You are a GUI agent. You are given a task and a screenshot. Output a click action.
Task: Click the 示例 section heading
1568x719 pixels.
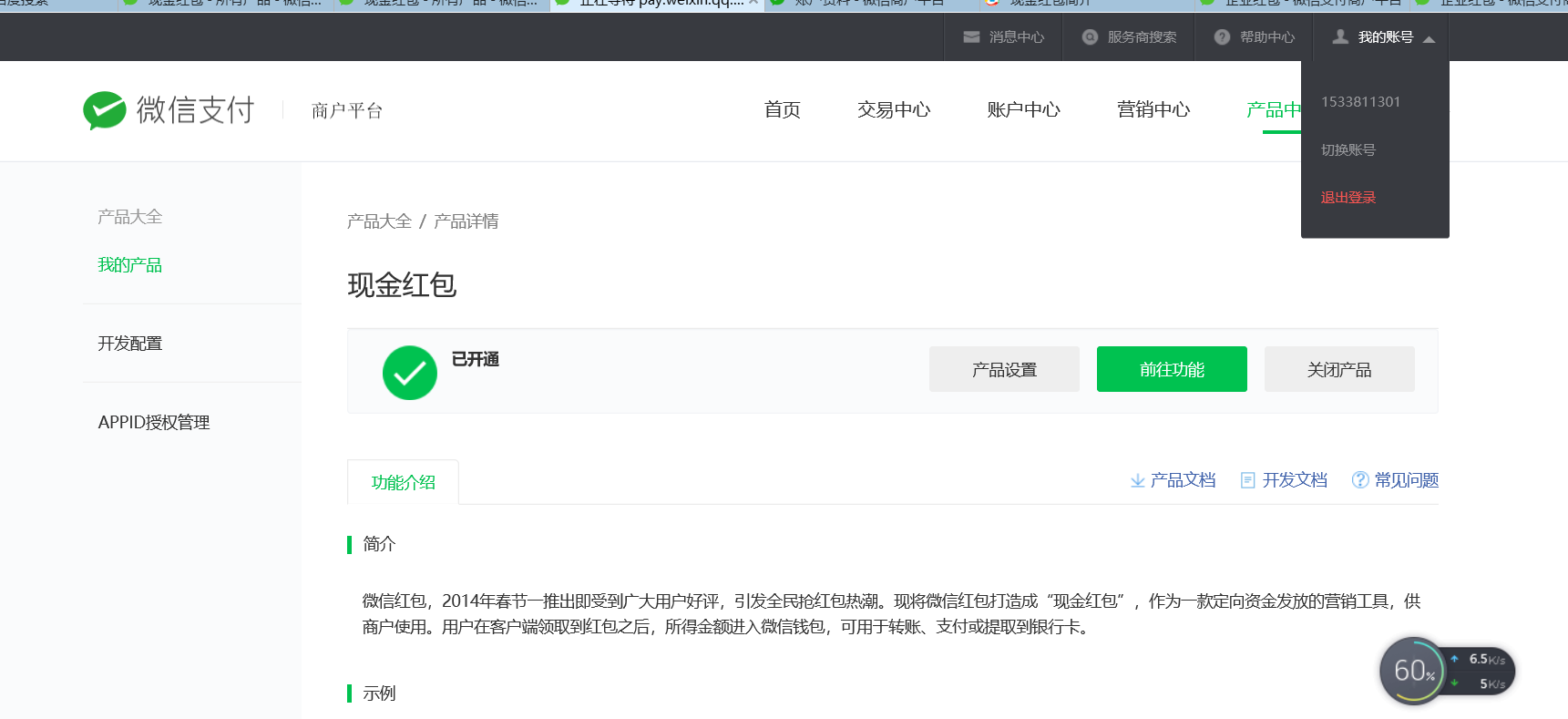tap(379, 693)
